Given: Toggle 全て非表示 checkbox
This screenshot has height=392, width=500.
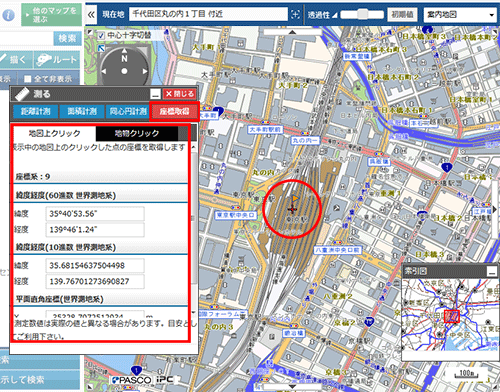Looking at the screenshot, I should coord(28,79).
